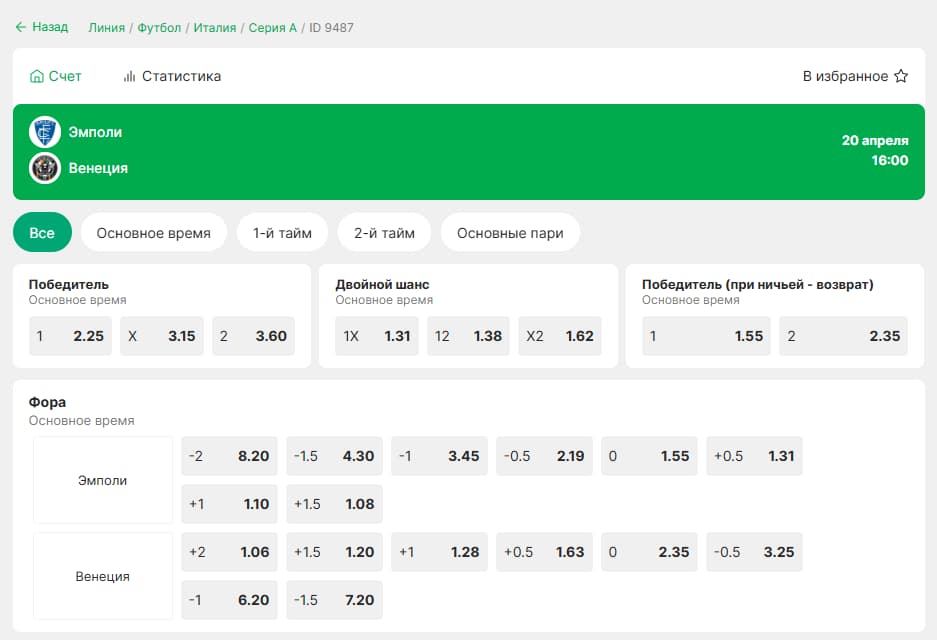Select Эмполи handicap 0 at 1.55
The width and height of the screenshot is (937, 640).
pos(650,456)
